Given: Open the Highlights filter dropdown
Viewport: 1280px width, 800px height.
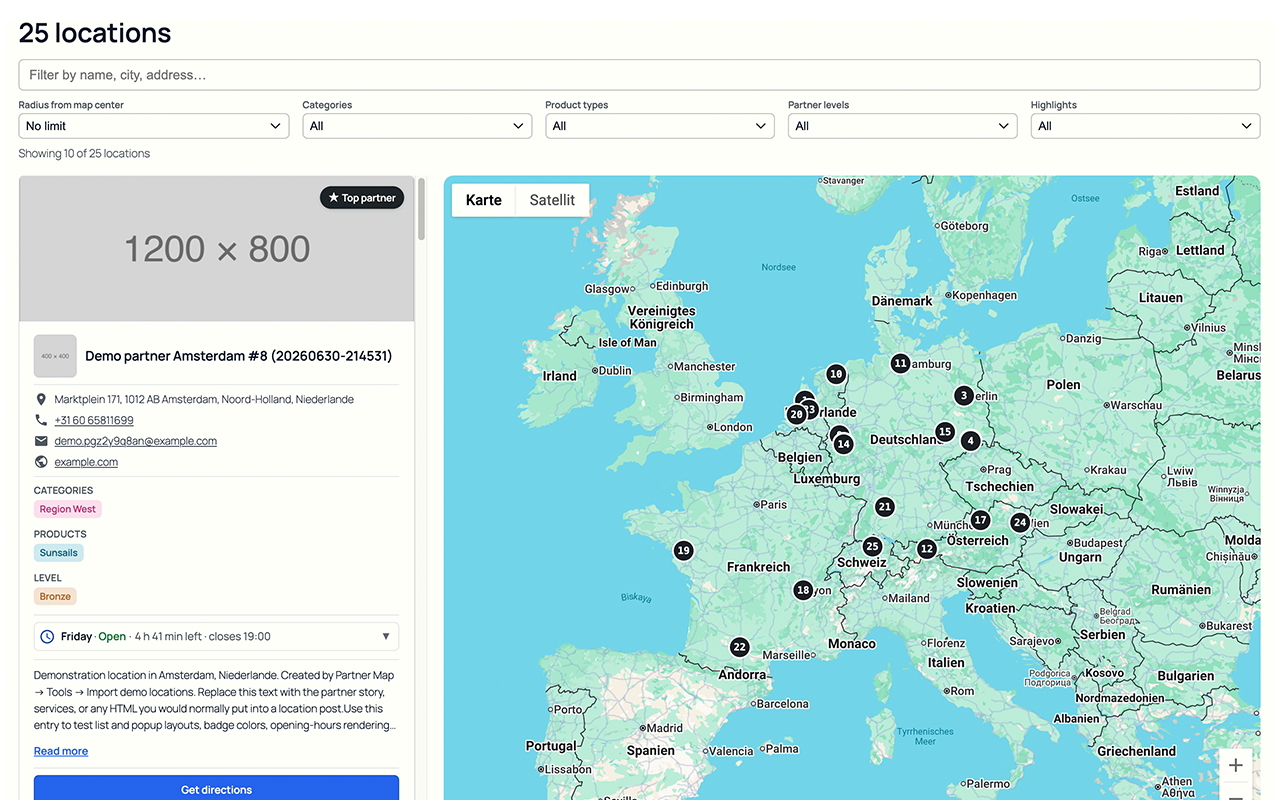Looking at the screenshot, I should [1146, 126].
